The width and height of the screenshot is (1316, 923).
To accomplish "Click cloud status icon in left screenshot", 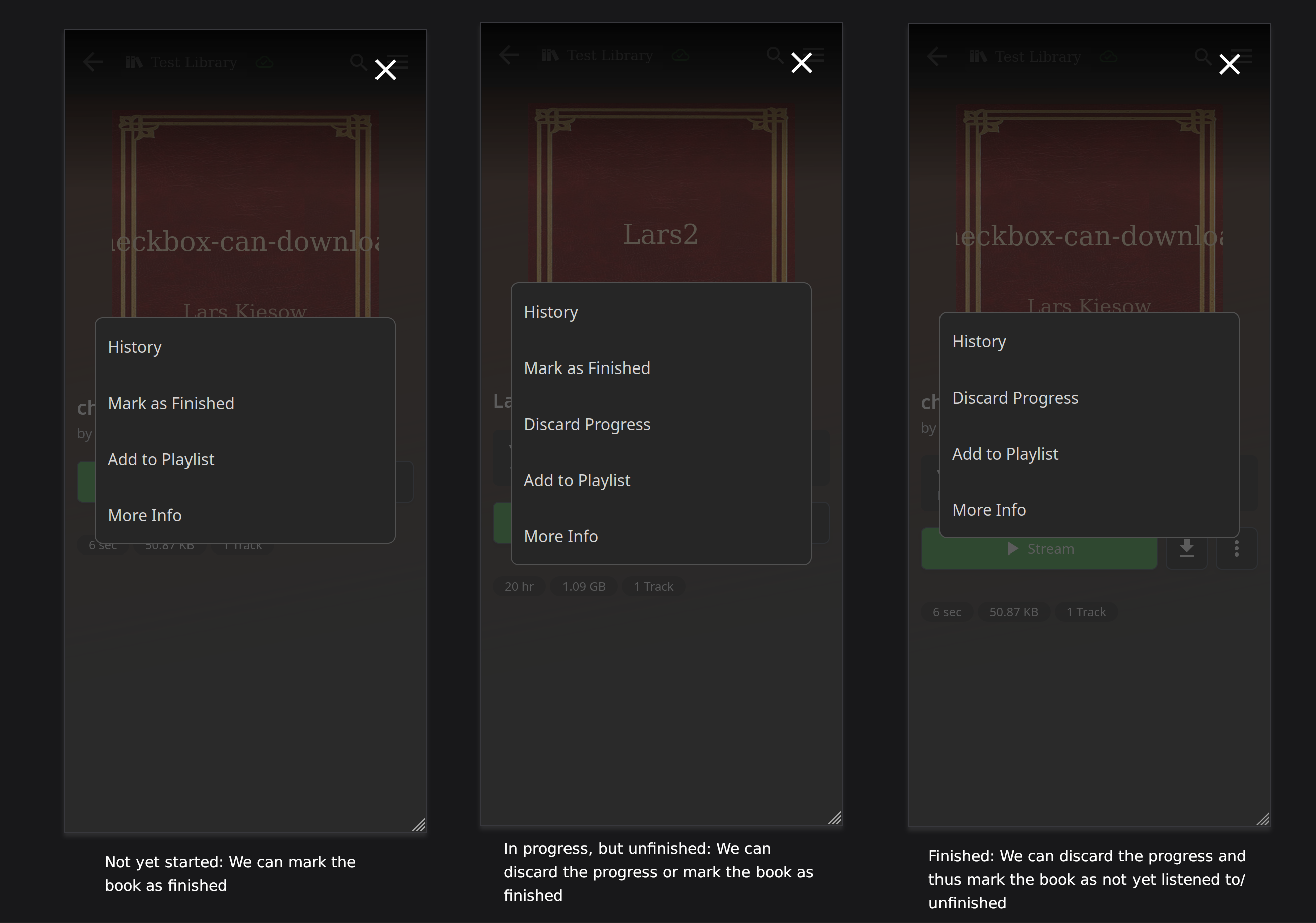I will (x=264, y=62).
